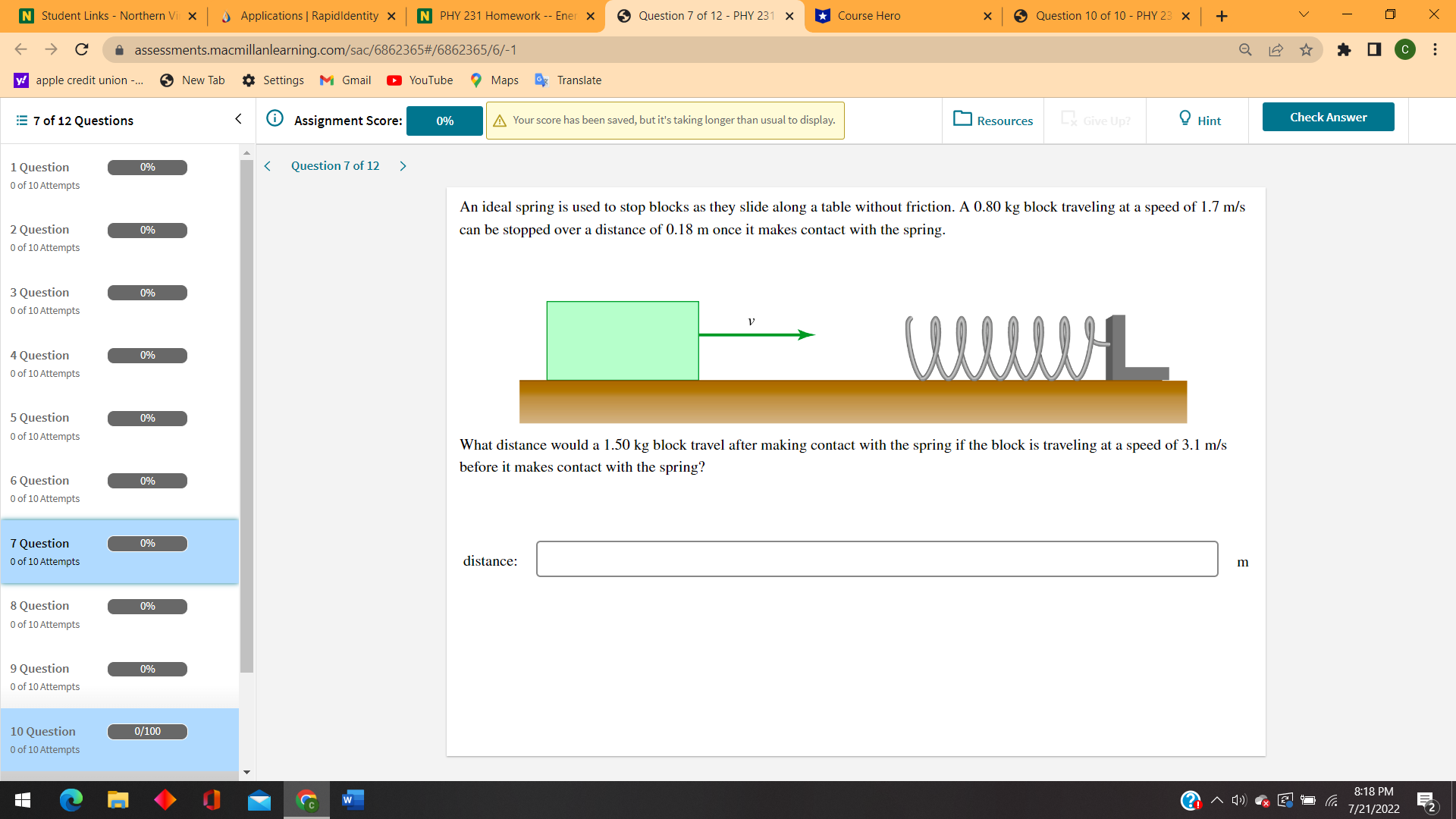Click the Chrome extensions puzzle icon
Screen dimensions: 1456x819
click(1344, 50)
